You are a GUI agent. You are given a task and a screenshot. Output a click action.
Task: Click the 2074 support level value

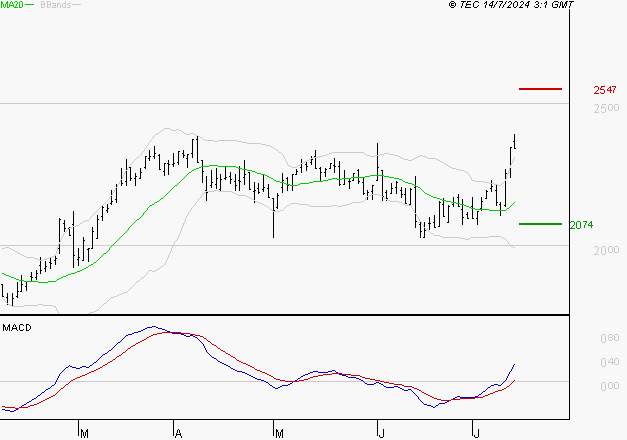point(581,225)
